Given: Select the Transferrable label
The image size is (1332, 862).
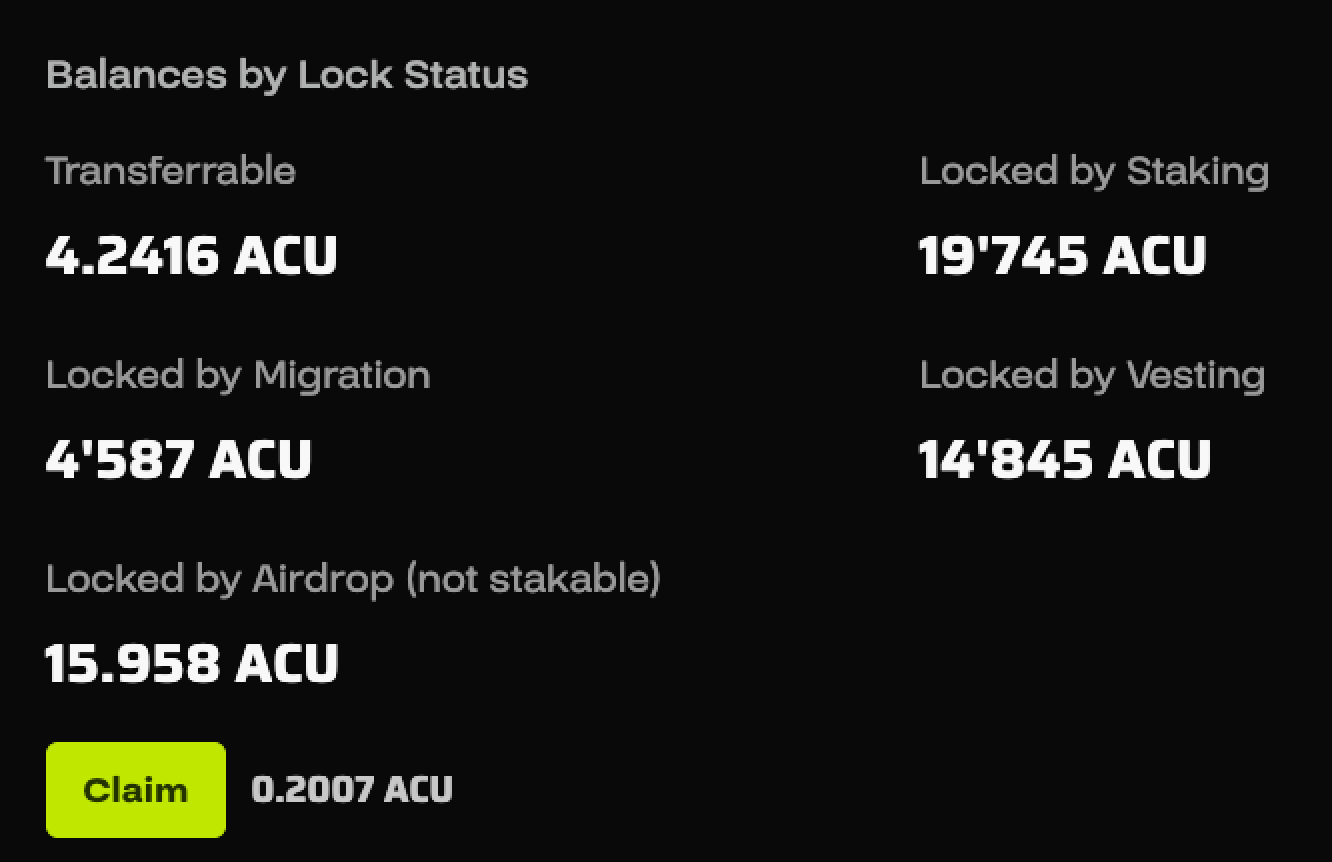Looking at the screenshot, I should coord(170,171).
